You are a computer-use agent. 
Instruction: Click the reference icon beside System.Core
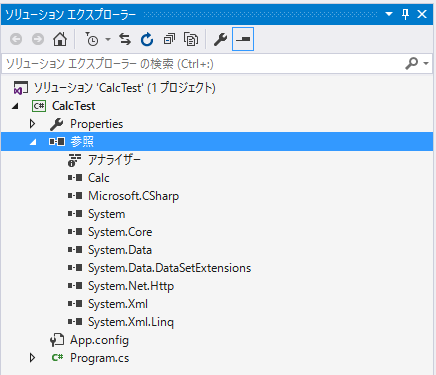pos(75,232)
